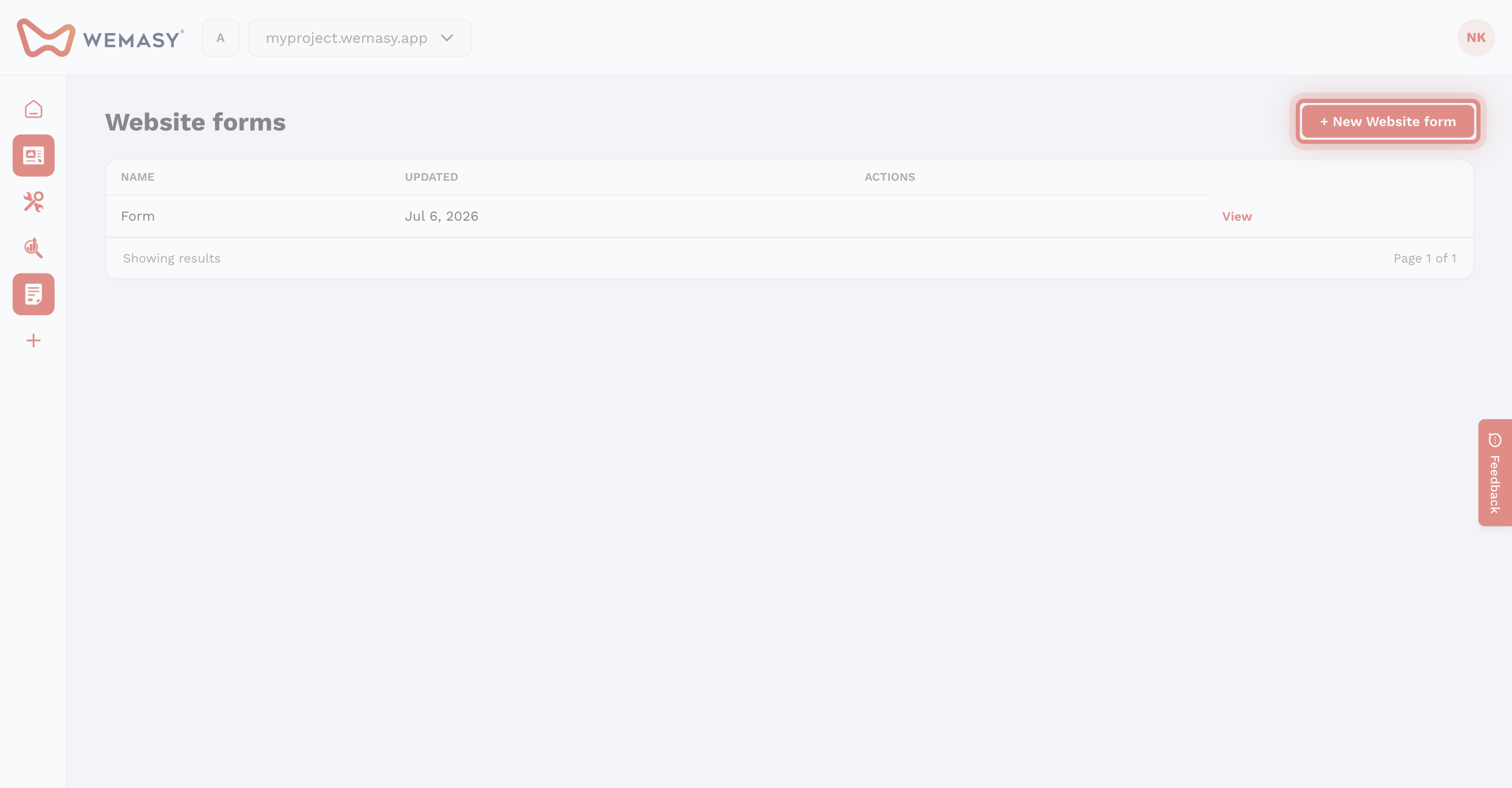The width and height of the screenshot is (1512, 788).
Task: Click the ACTIONS column header
Action: pos(890,177)
